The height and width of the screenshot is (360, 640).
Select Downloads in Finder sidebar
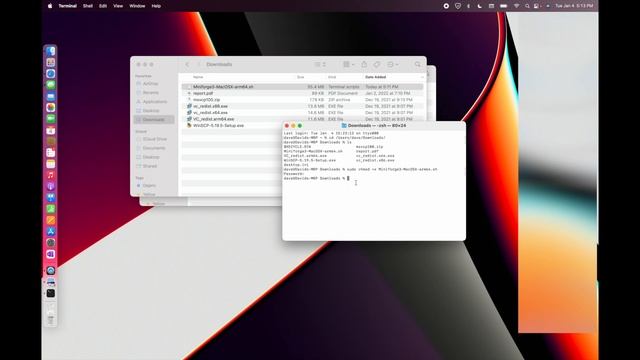pyautogui.click(x=154, y=120)
